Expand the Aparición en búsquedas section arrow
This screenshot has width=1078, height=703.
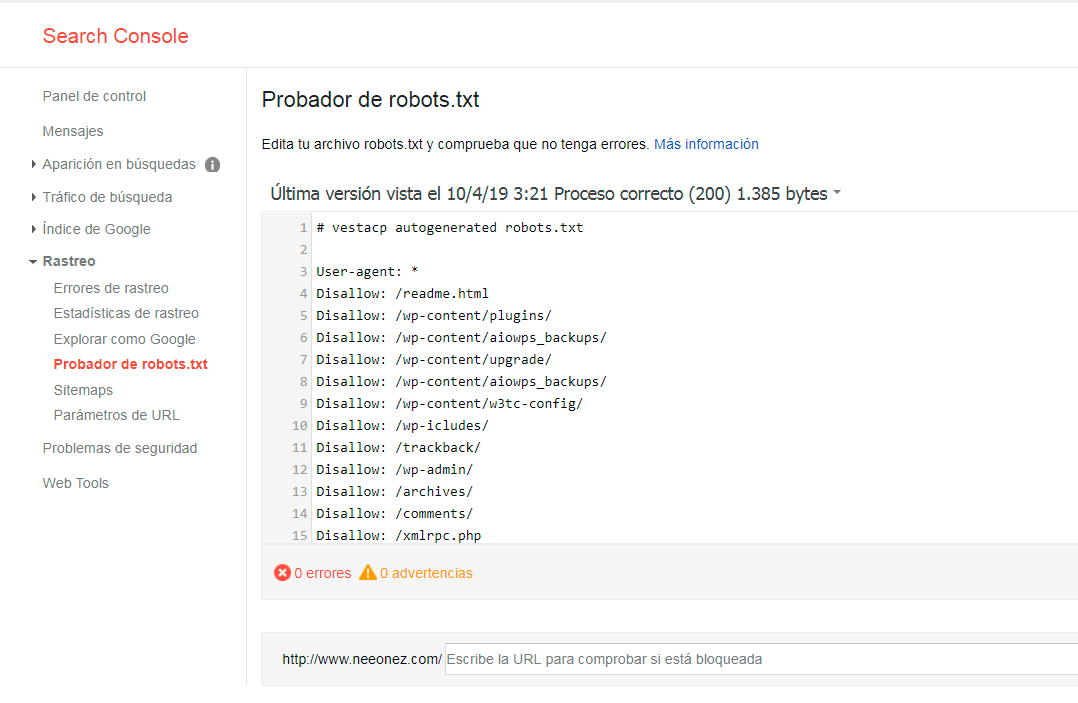point(33,164)
